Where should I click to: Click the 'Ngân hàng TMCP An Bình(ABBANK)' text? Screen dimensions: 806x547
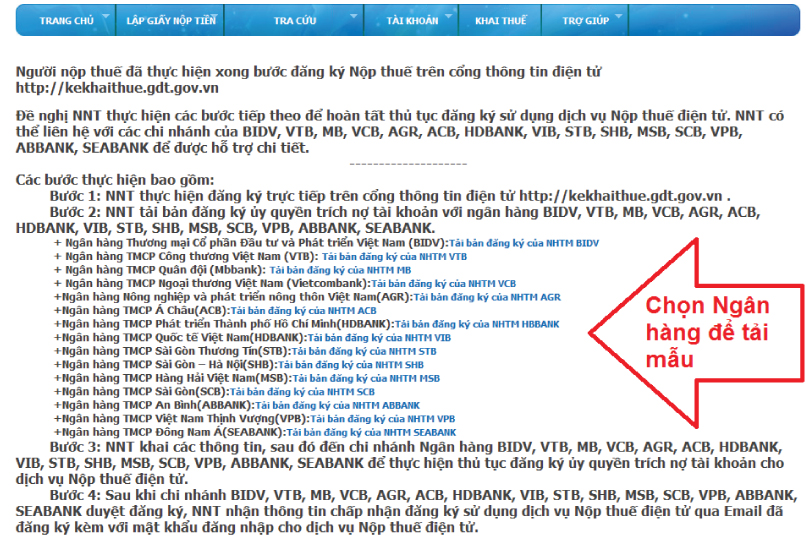click(x=156, y=405)
